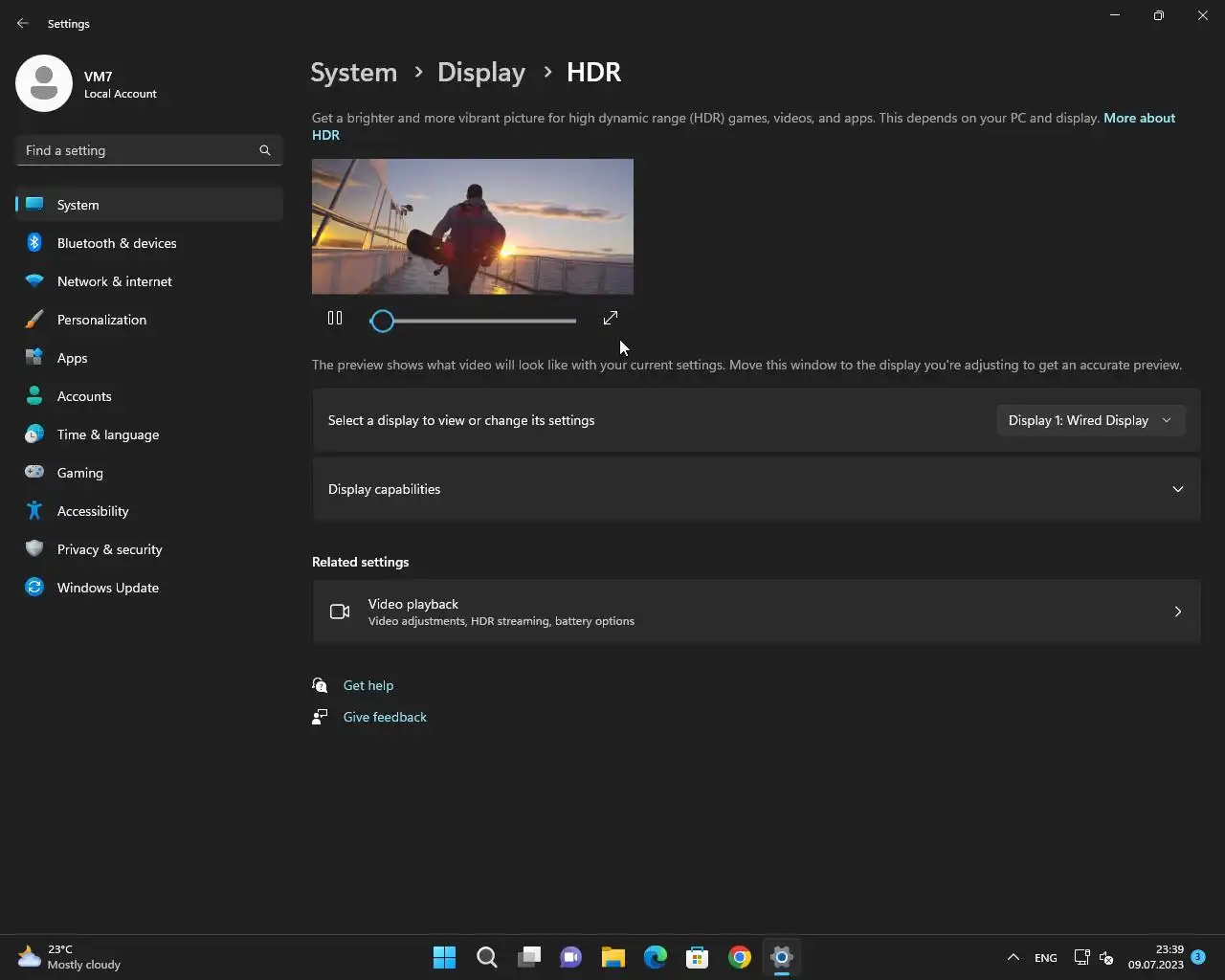1225x980 pixels.
Task: Navigate to System in breadcrumb
Action: coord(354,73)
